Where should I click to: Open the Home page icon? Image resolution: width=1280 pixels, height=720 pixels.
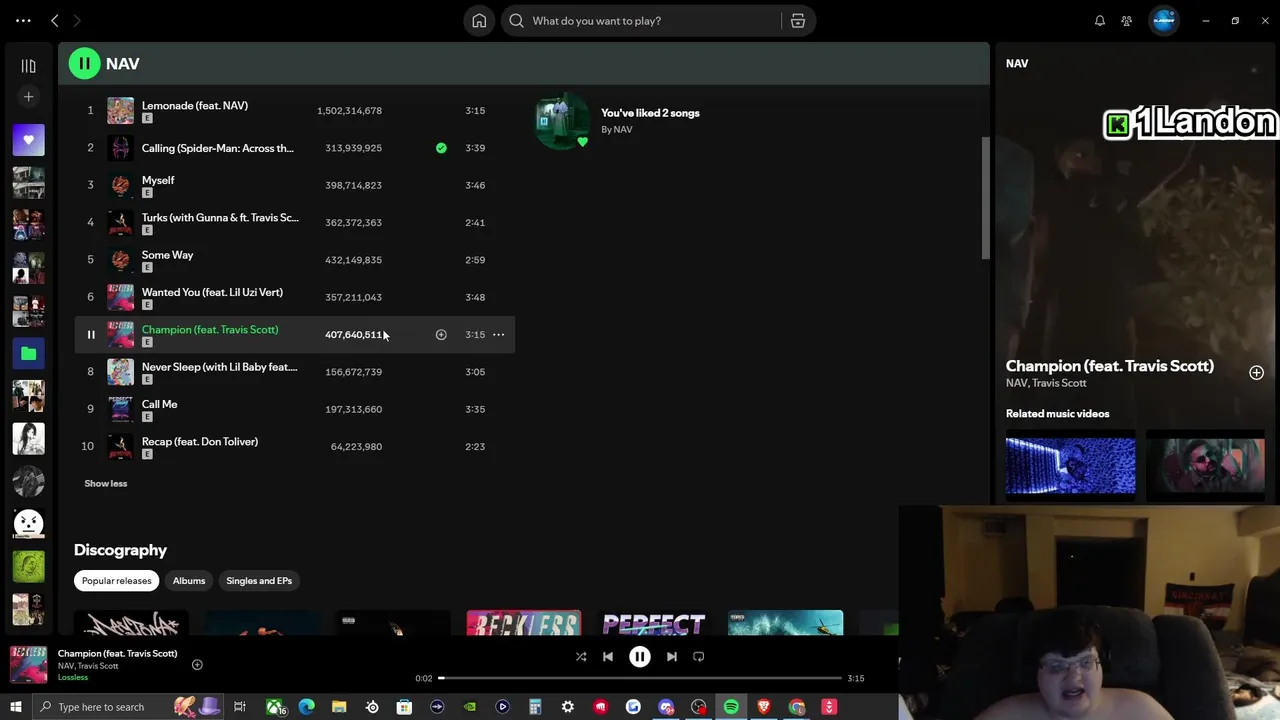coord(479,21)
